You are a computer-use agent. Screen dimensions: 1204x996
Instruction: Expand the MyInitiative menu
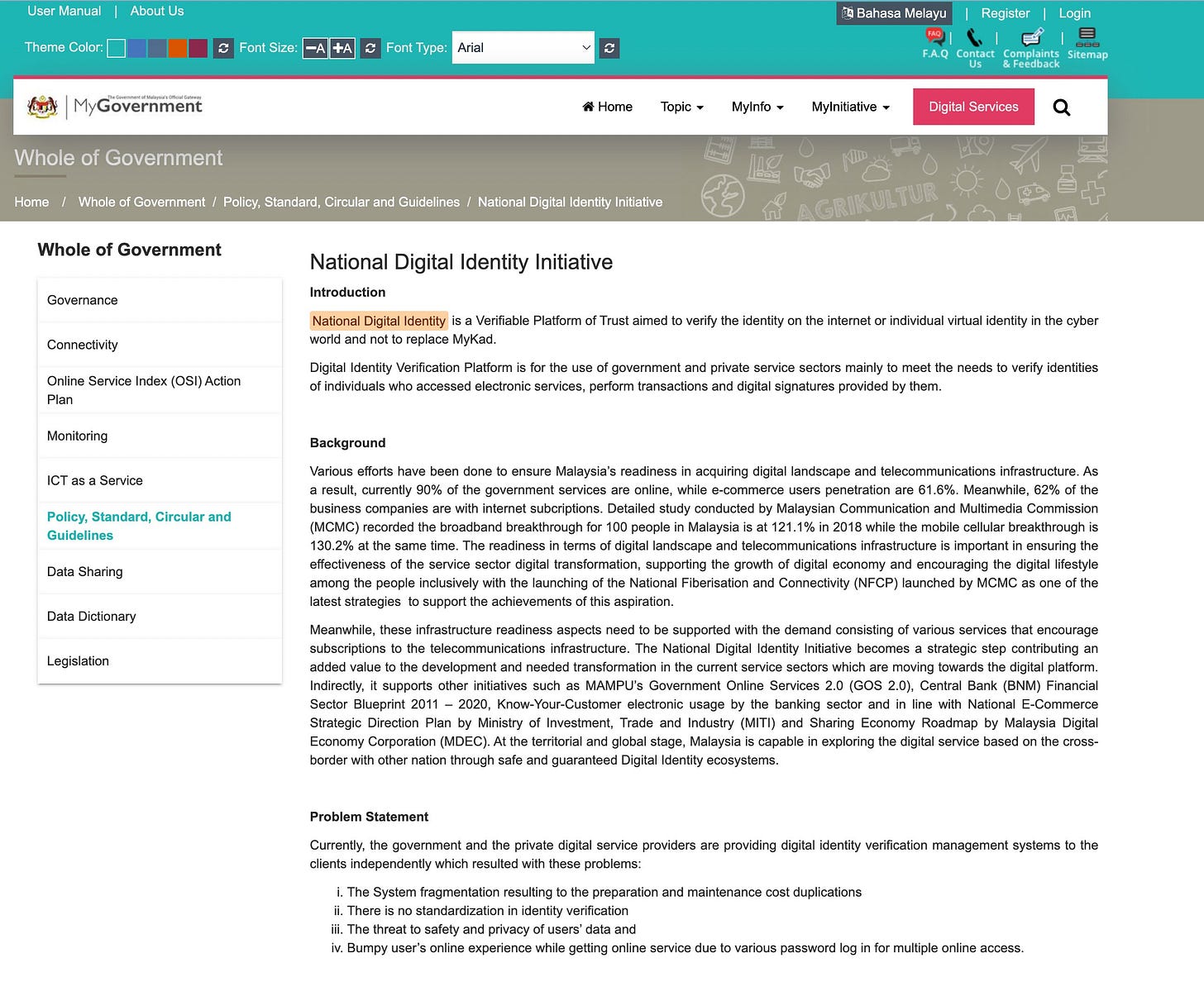coord(851,107)
